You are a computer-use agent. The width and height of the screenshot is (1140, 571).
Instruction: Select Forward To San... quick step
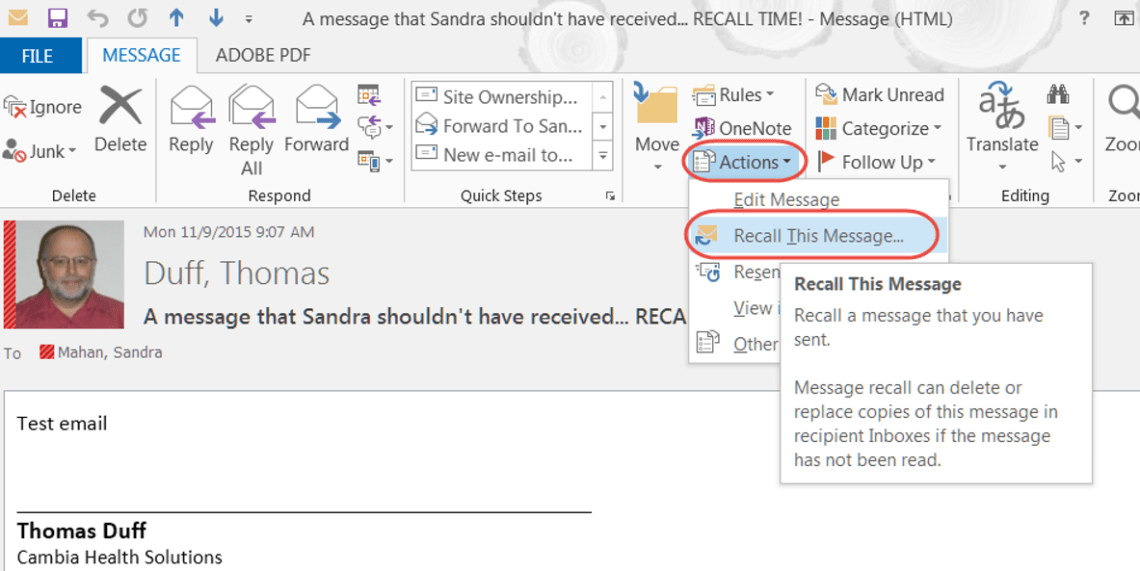coord(502,127)
